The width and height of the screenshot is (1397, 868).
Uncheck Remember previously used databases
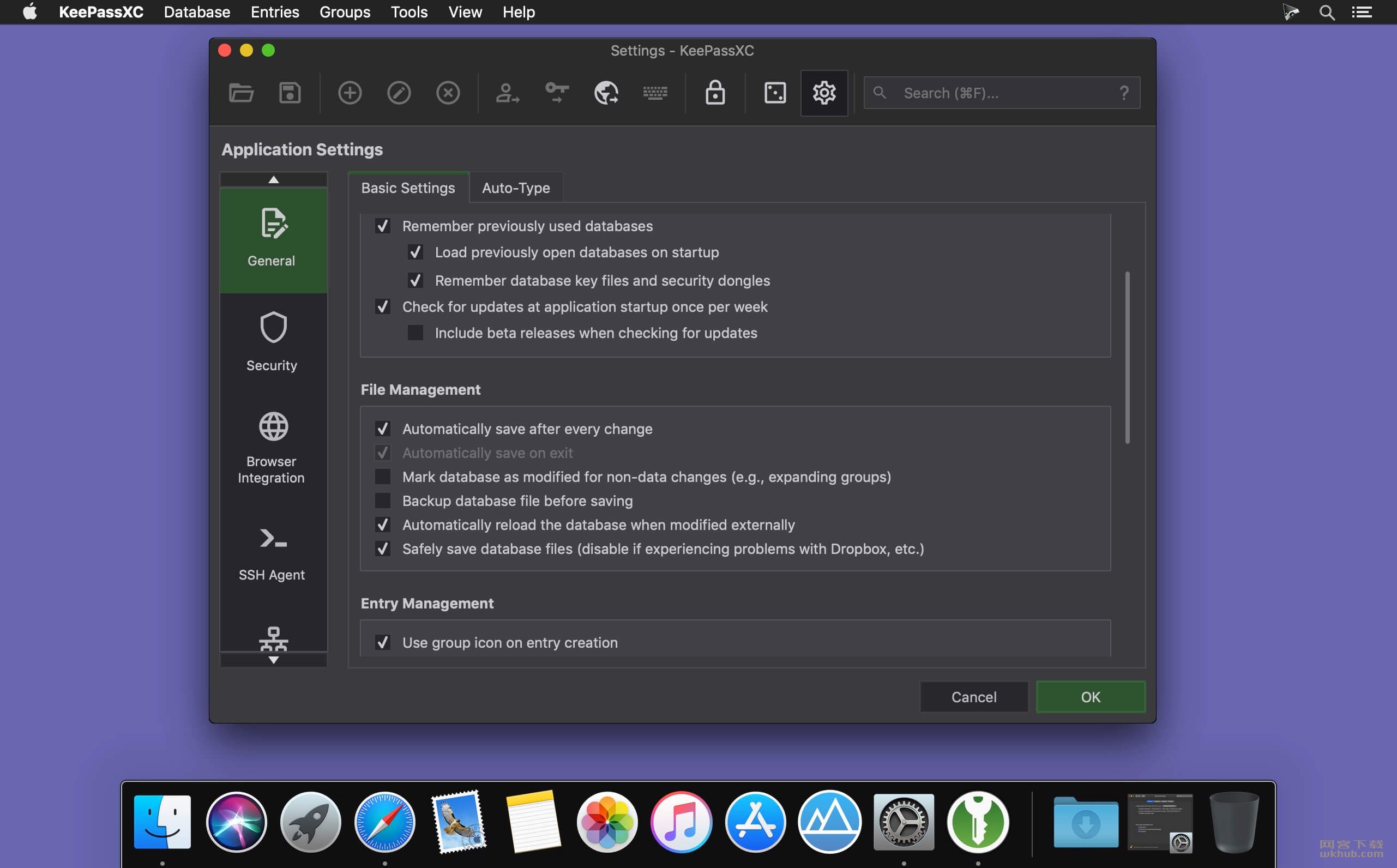pos(382,226)
